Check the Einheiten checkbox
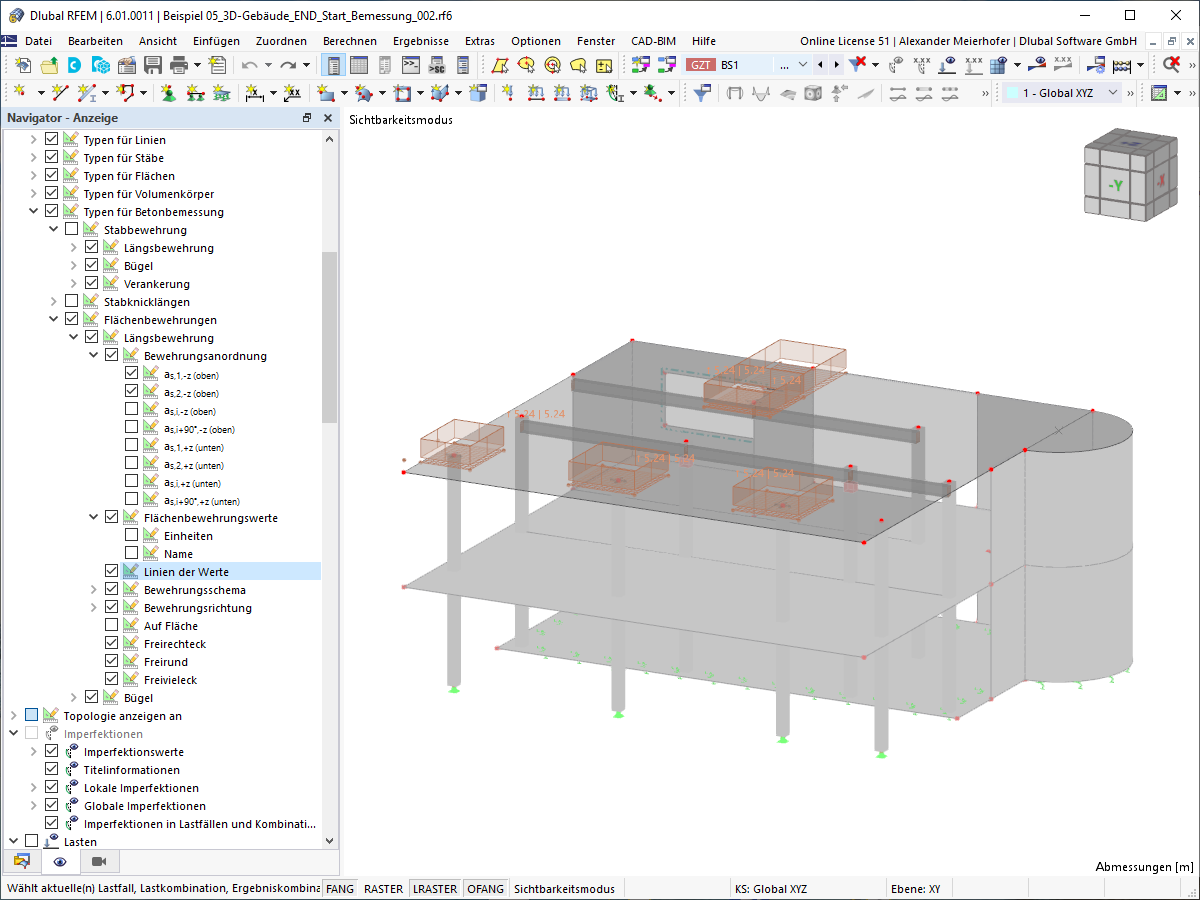The image size is (1200, 900). [x=132, y=536]
